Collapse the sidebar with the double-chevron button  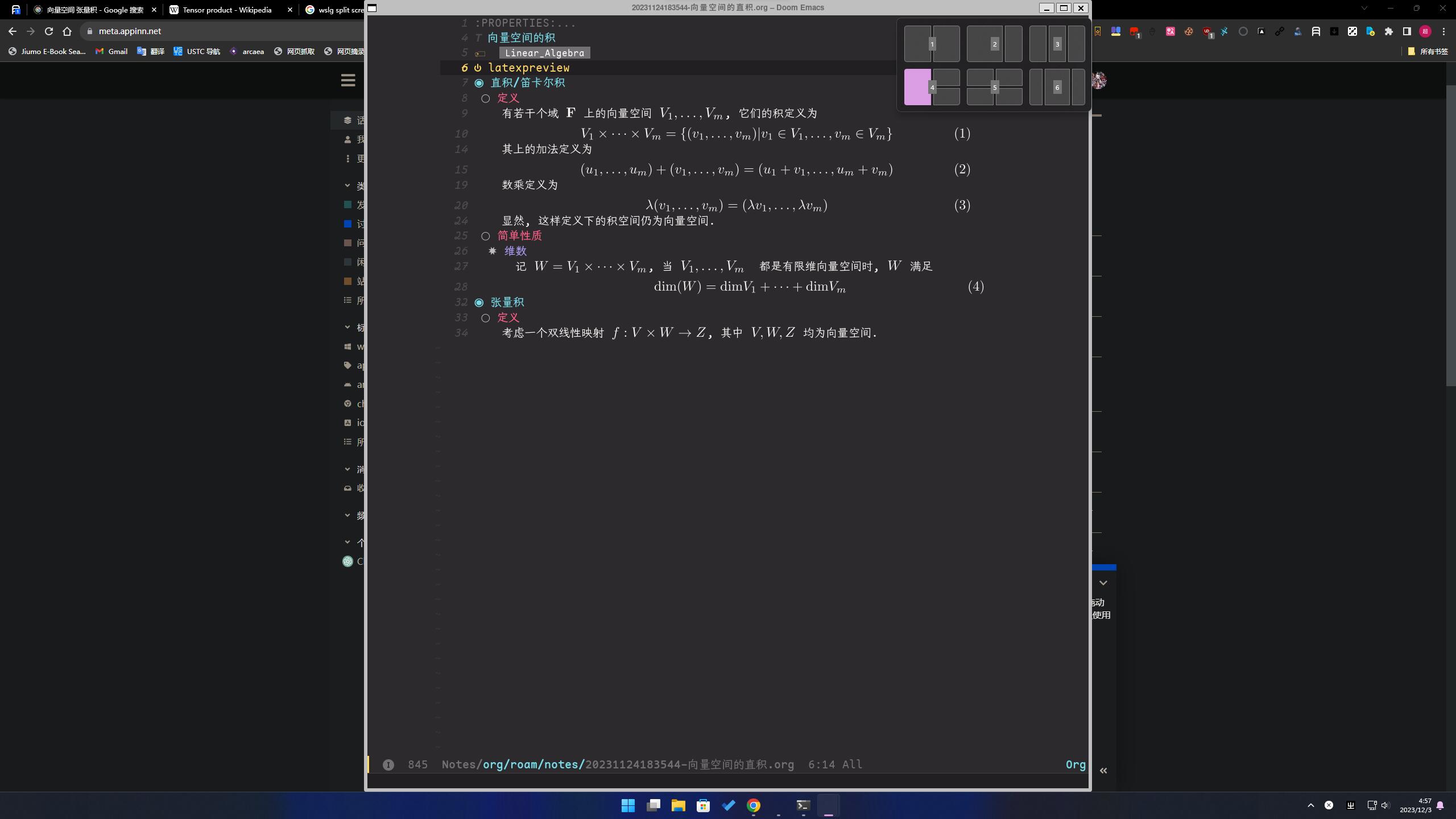click(1103, 771)
